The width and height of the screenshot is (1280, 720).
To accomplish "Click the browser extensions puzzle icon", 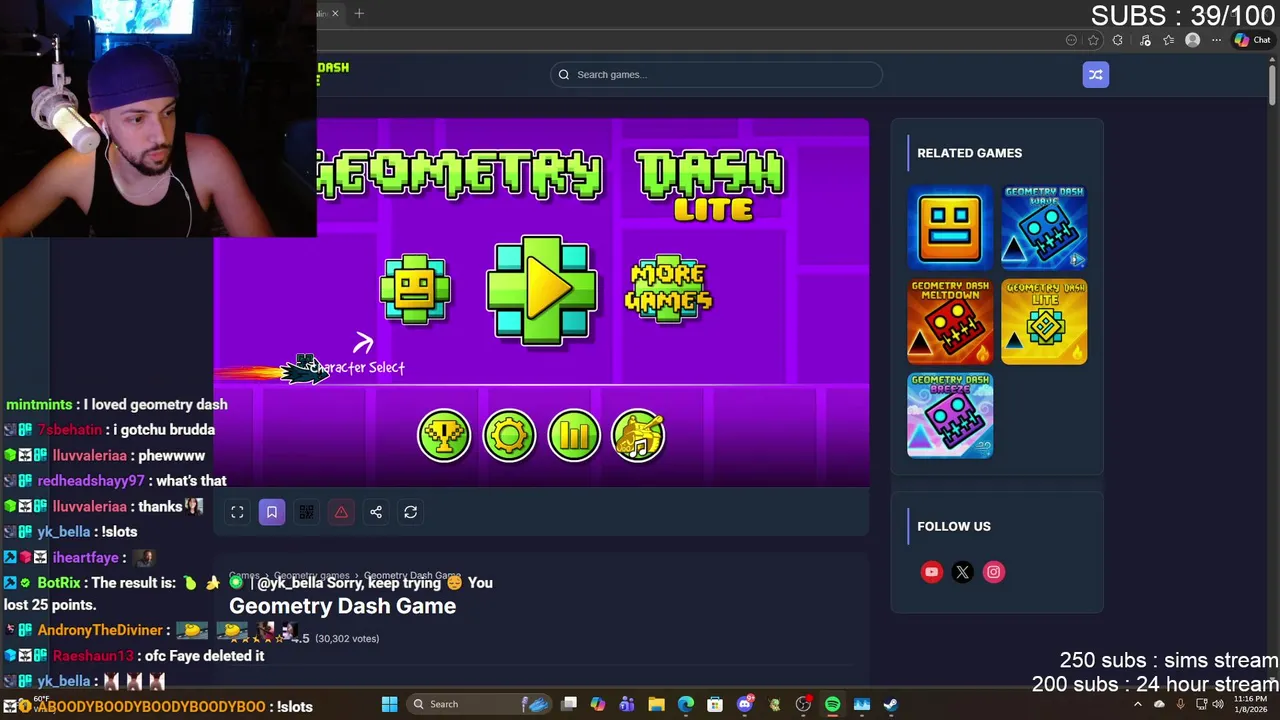I will coord(1118,40).
